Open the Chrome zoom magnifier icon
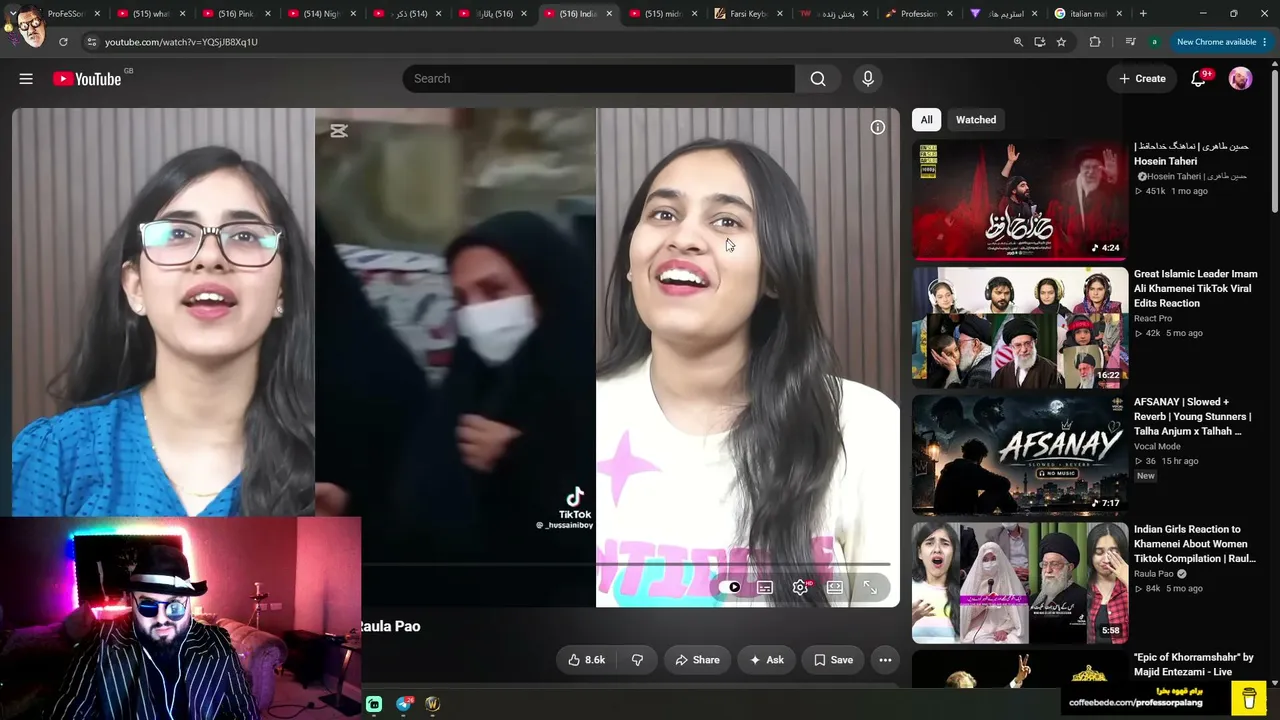1280x720 pixels. tap(1018, 42)
